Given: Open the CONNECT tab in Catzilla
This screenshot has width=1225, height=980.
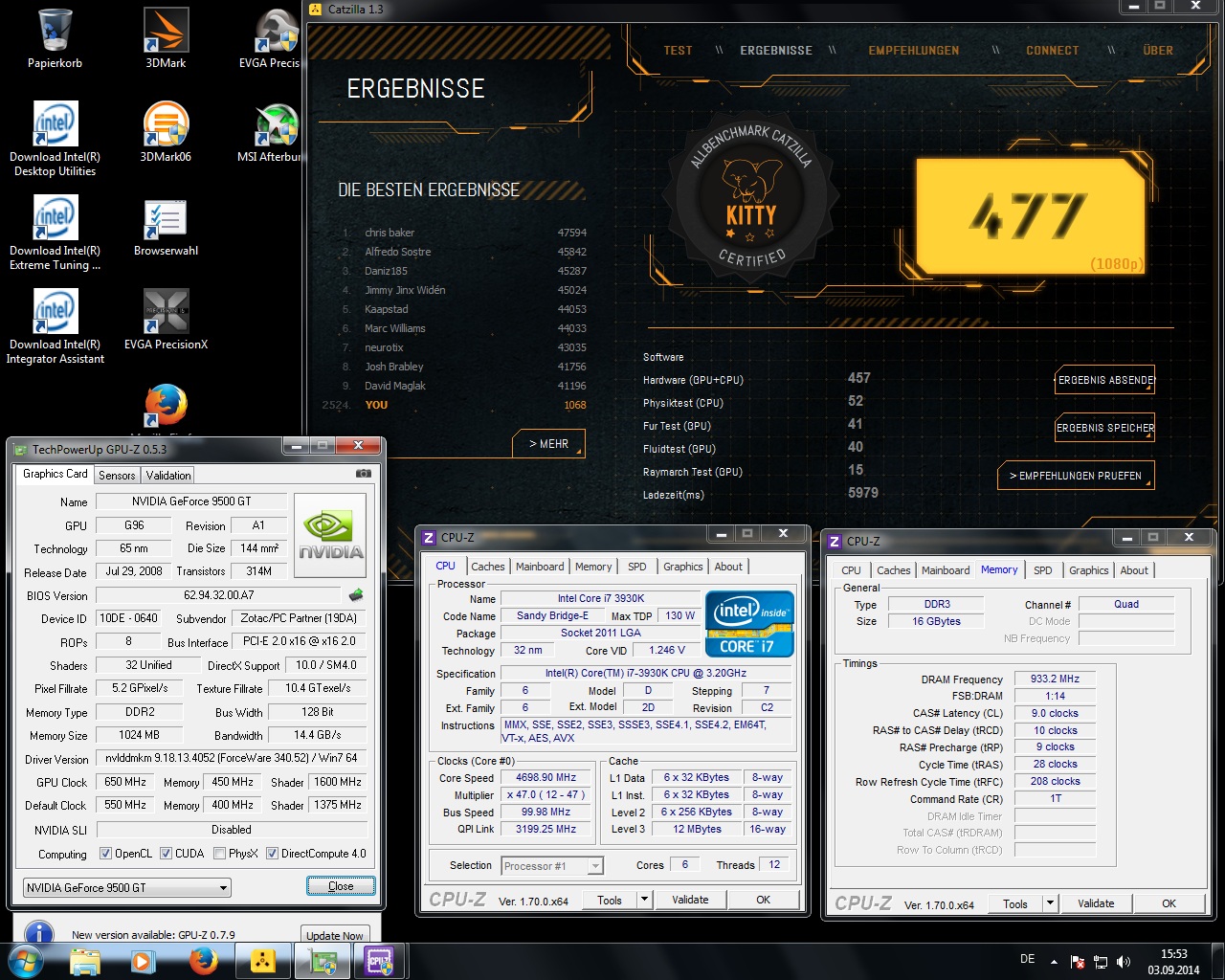Looking at the screenshot, I should 1052,51.
